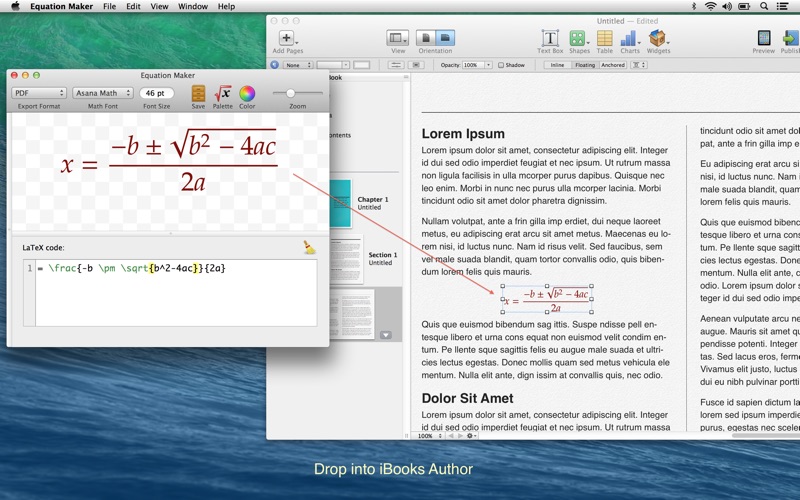Image resolution: width=800 pixels, height=500 pixels.
Task: Open the gear menu in bottom bar
Action: (471, 436)
